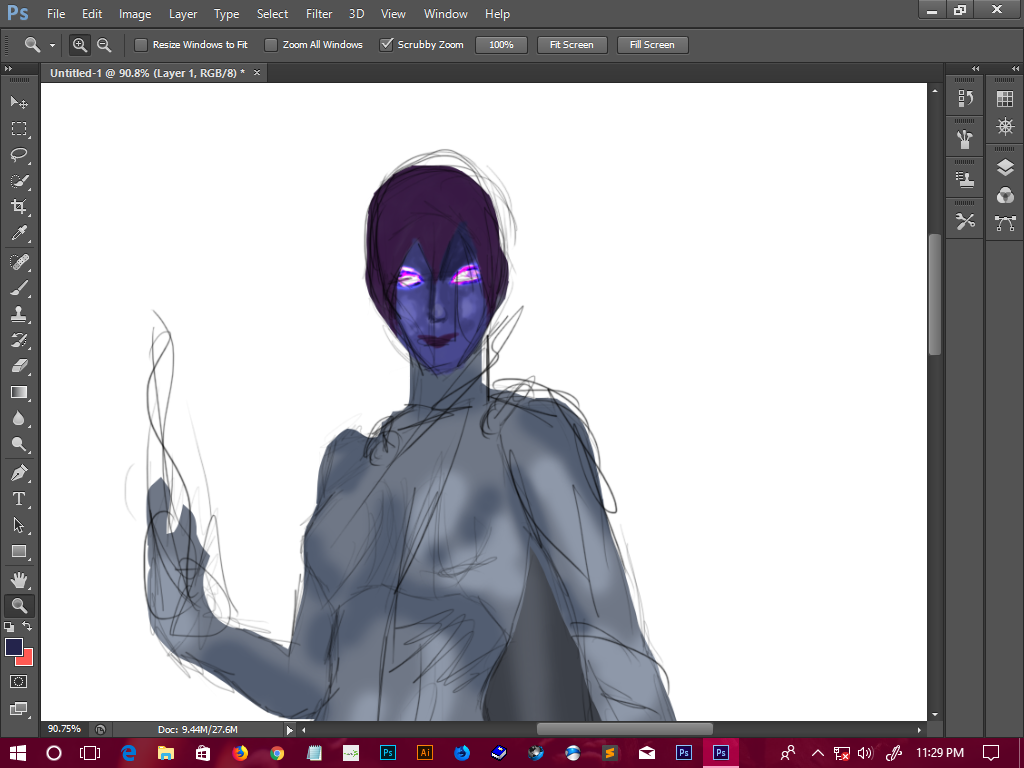Select the Spot Healing Brush tool

tap(19, 262)
